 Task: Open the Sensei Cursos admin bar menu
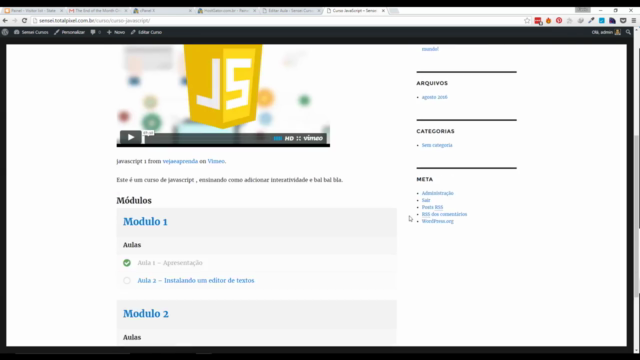point(31,32)
